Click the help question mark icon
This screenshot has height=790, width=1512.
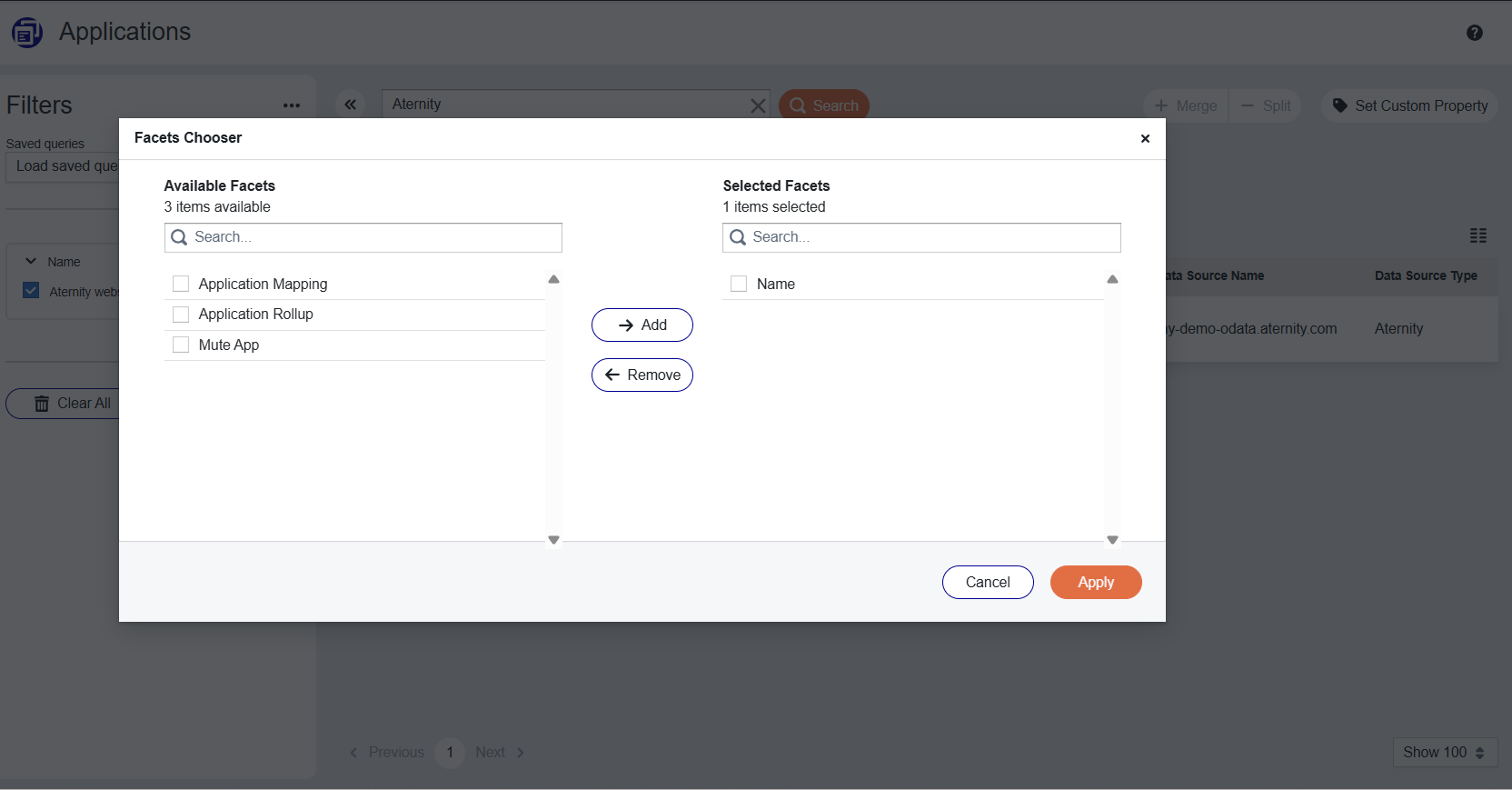(1474, 33)
